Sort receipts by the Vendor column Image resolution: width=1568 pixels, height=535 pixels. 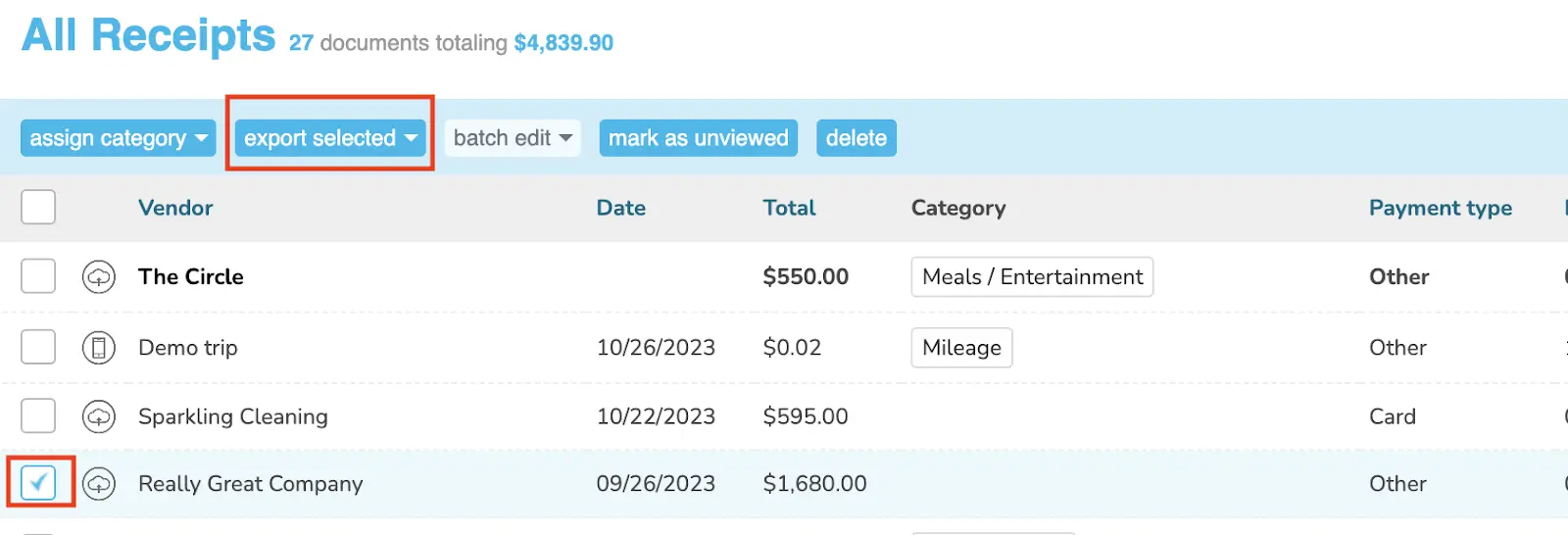tap(175, 208)
